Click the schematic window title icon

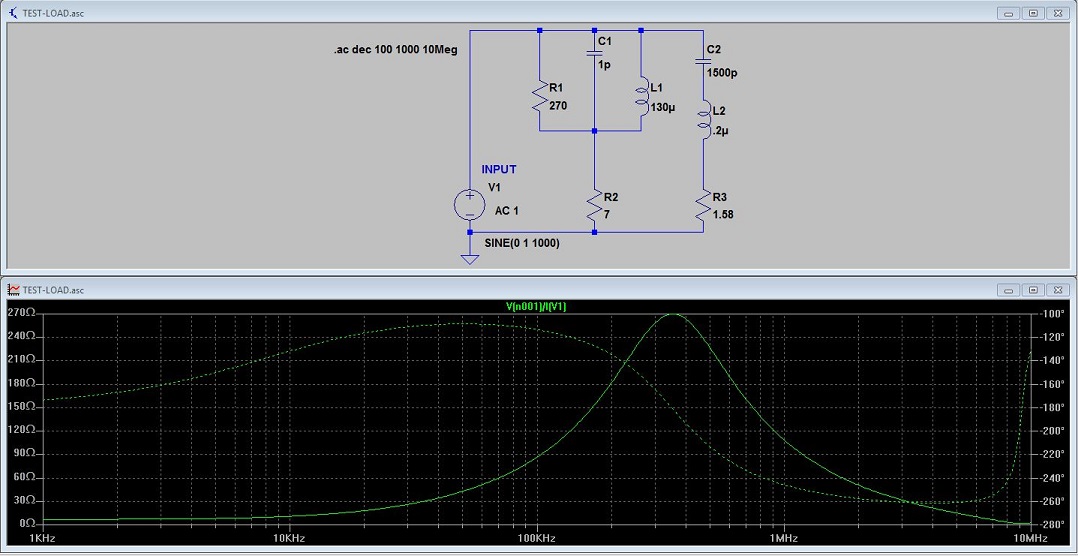[x=14, y=12]
